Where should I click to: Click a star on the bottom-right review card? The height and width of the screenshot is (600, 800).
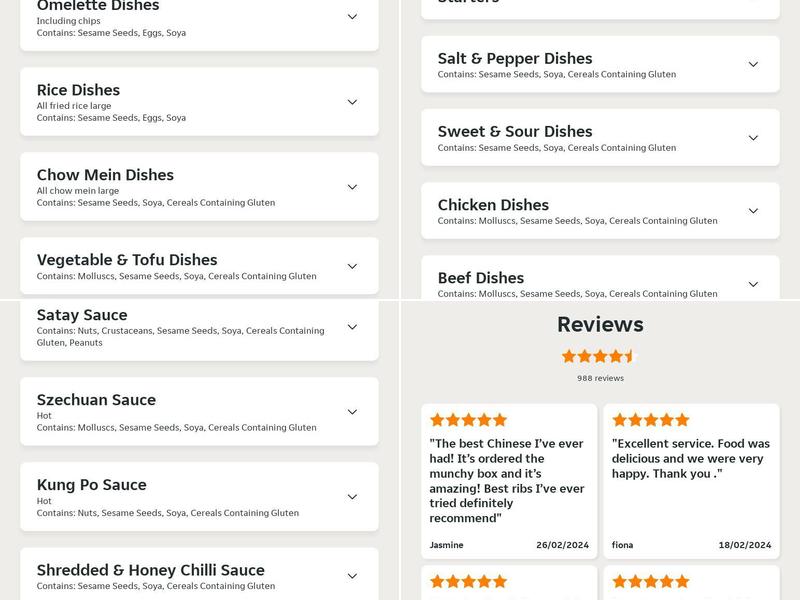(x=651, y=578)
